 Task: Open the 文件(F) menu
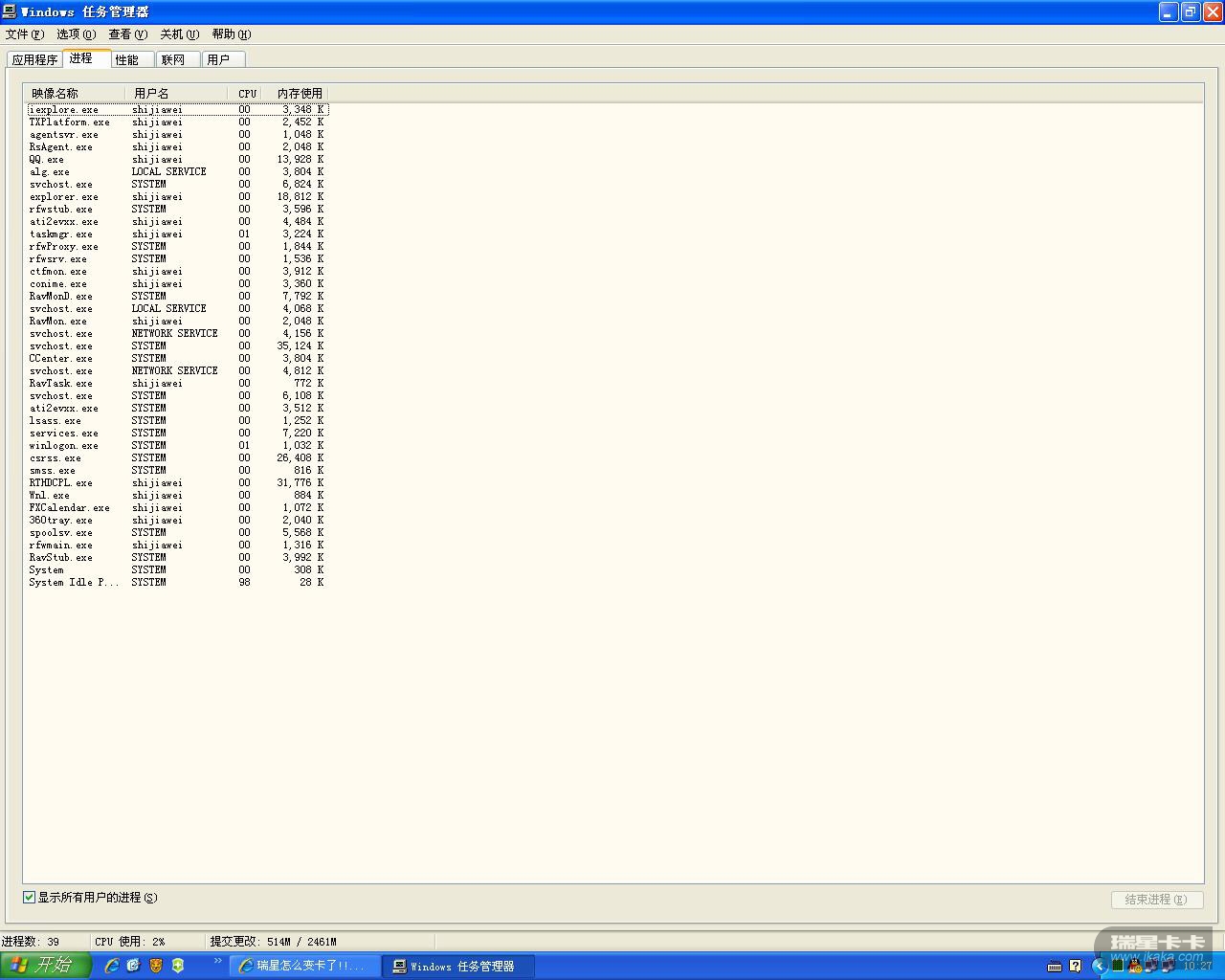(x=25, y=34)
